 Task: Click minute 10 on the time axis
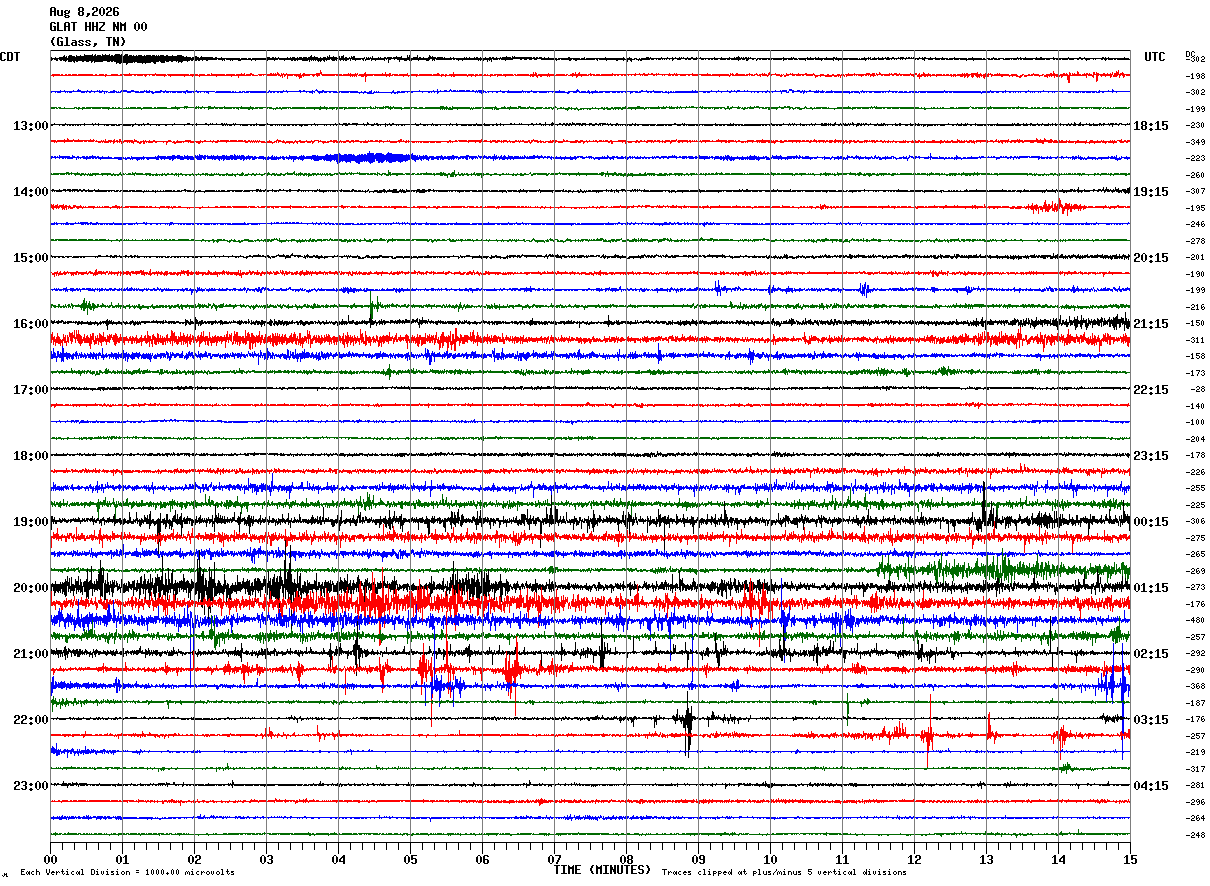click(x=770, y=860)
